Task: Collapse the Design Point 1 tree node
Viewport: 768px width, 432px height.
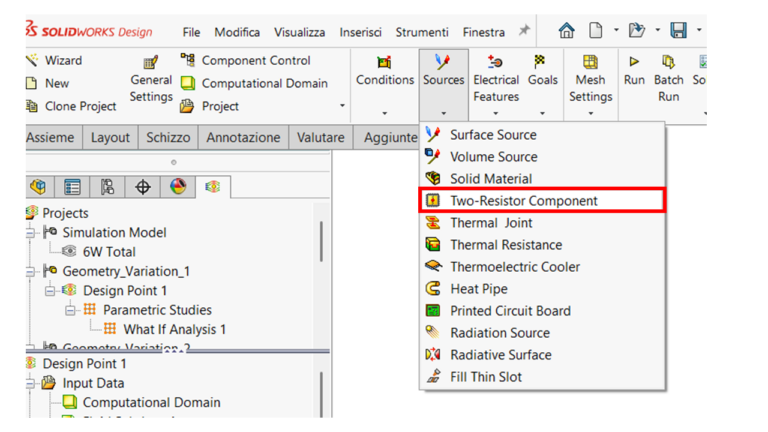Action: (x=49, y=291)
